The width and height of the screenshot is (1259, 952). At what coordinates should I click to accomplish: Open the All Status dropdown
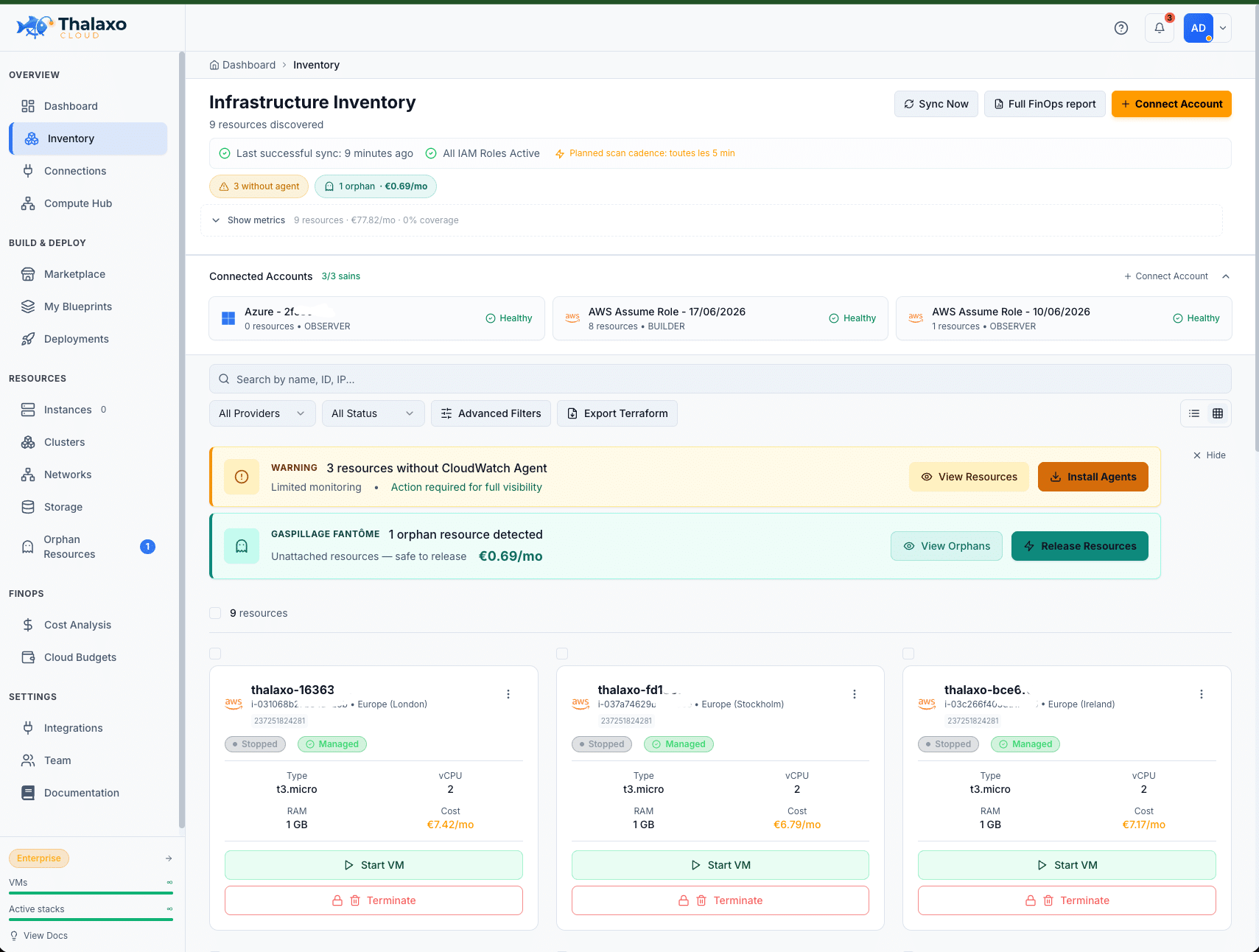click(373, 413)
